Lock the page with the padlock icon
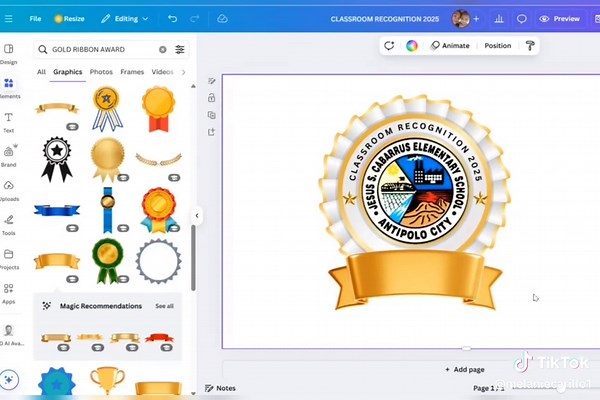This screenshot has width=600, height=400. click(x=212, y=98)
